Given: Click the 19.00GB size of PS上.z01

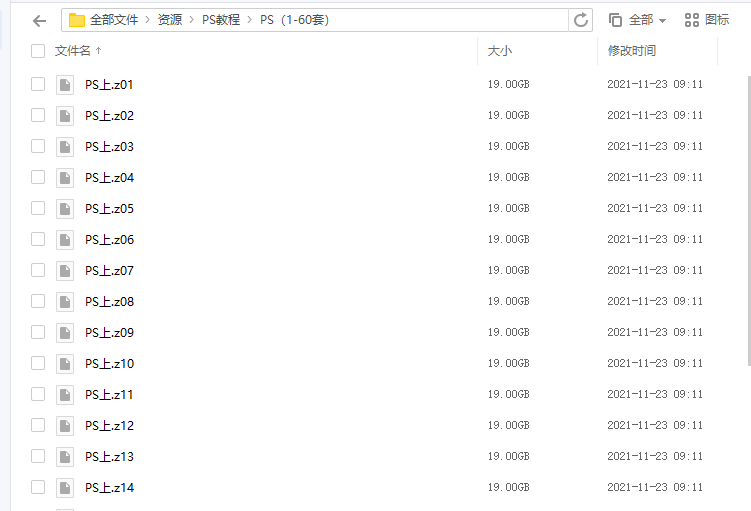Looking at the screenshot, I should (509, 84).
